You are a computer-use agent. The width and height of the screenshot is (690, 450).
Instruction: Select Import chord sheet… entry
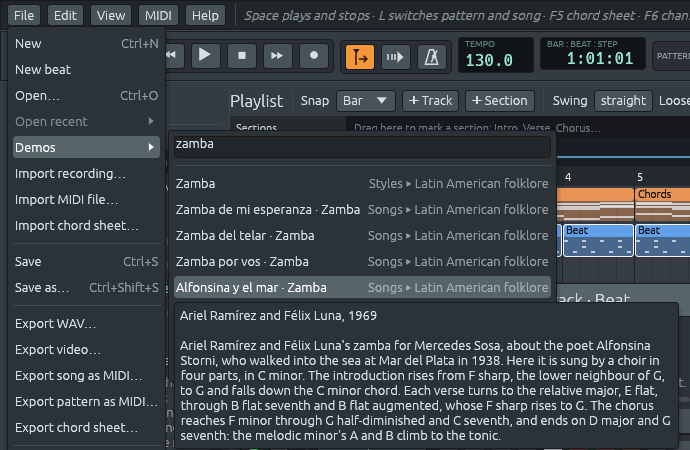(x=86, y=225)
